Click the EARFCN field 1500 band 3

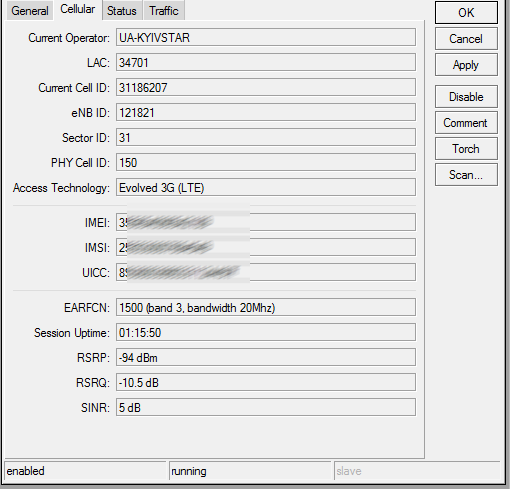(x=266, y=307)
